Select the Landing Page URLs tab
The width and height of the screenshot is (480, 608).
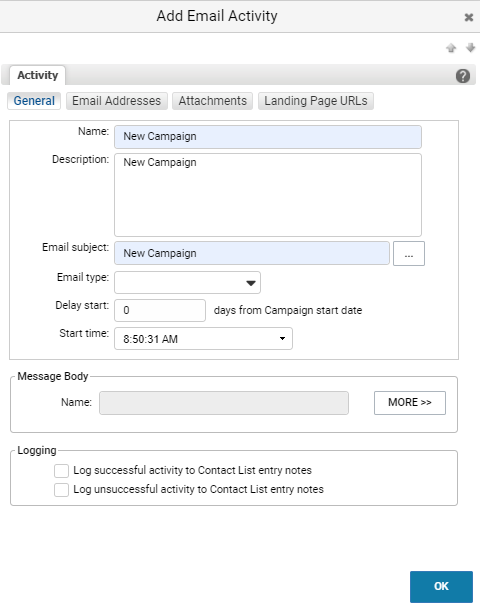point(316,101)
